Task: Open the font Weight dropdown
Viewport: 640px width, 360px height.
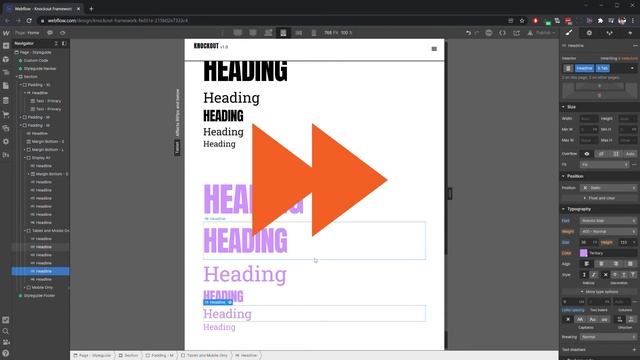Action: (x=608, y=231)
